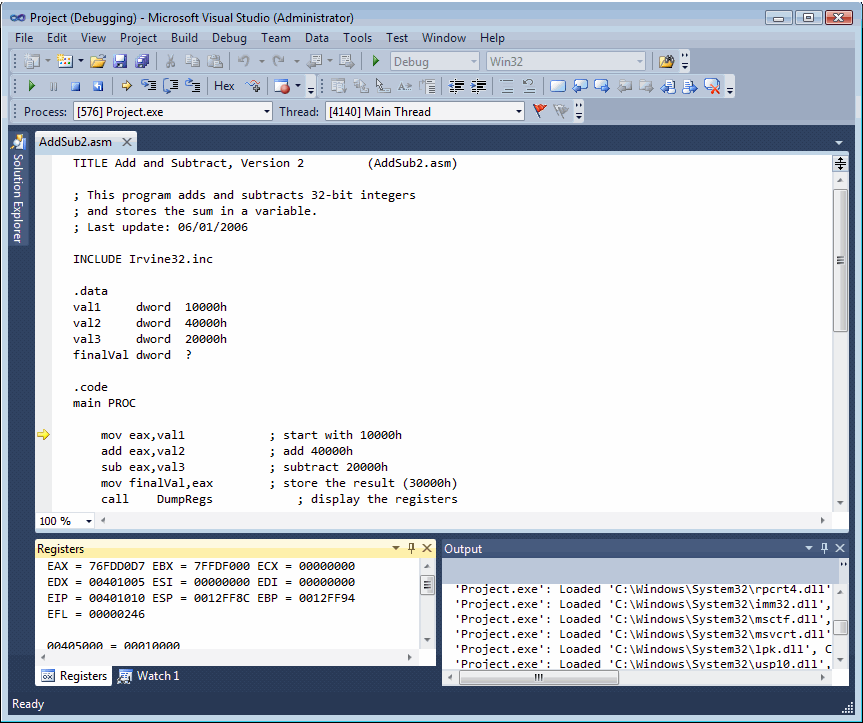Click the green Start Debugging arrow beside the Debug combo
The height and width of the screenshot is (723, 863).
[x=376, y=61]
